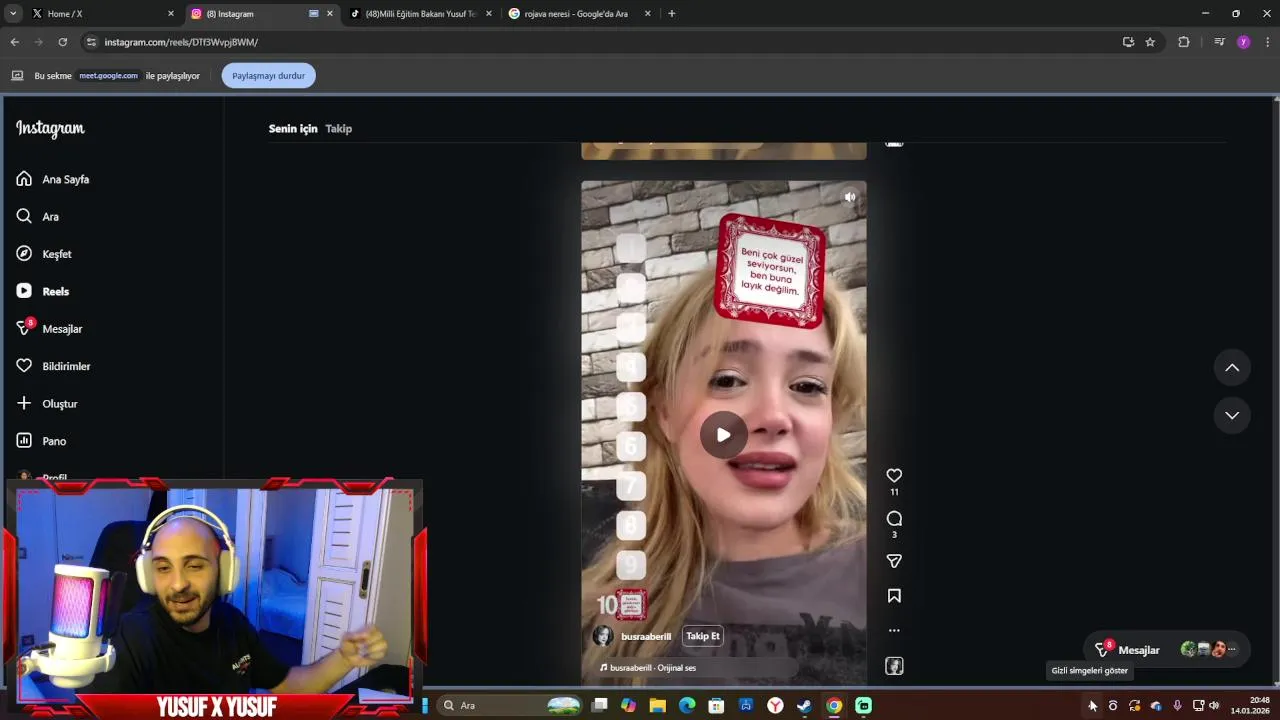Click the browser back arrow
The width and height of the screenshot is (1280, 720).
click(x=14, y=42)
